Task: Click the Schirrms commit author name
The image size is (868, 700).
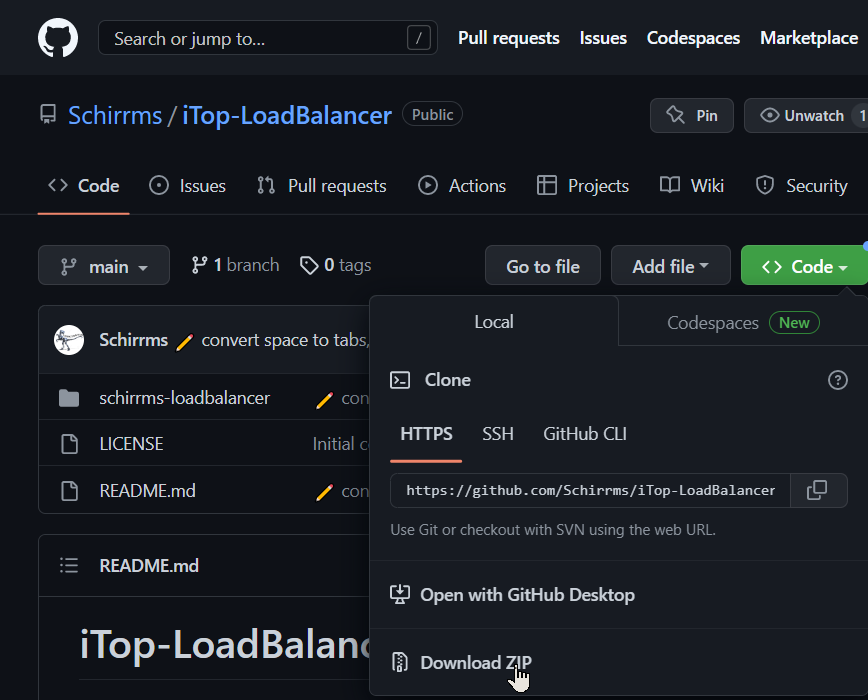Action: click(133, 340)
